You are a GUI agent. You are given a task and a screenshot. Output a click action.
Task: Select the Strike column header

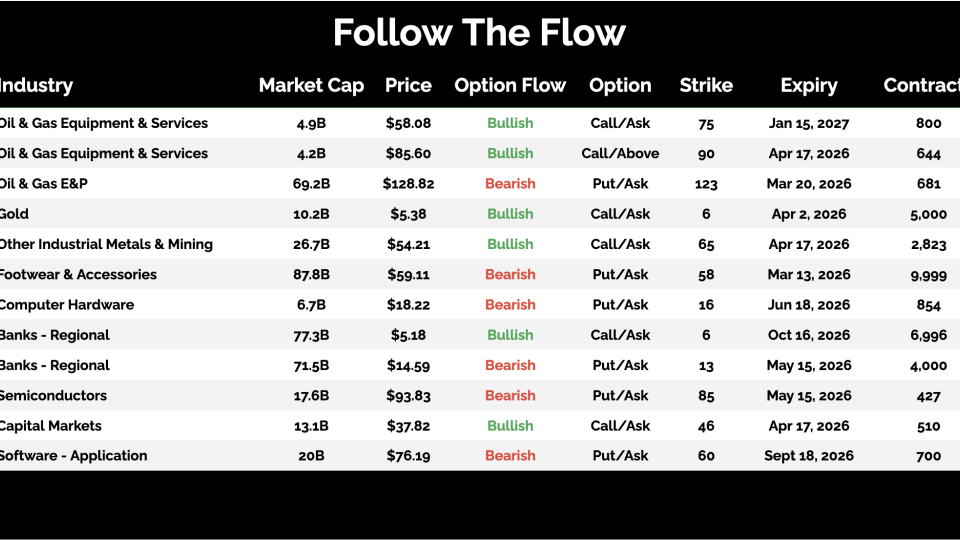(x=706, y=86)
